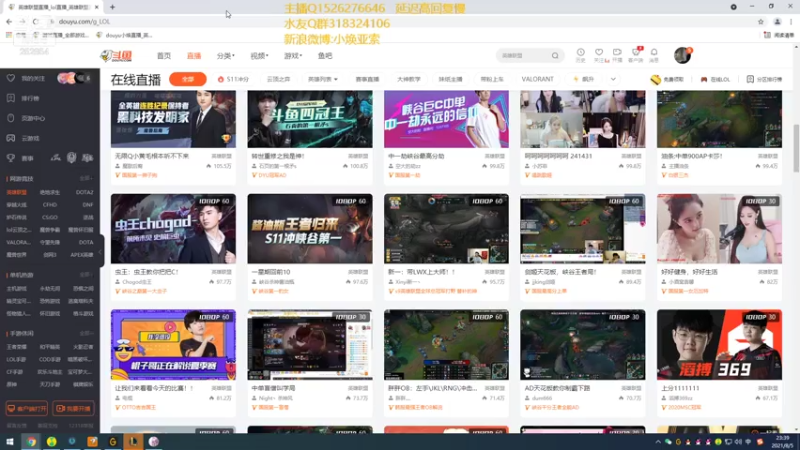The height and width of the screenshot is (450, 800).
Task: Click into the site search input field
Action: [524, 56]
